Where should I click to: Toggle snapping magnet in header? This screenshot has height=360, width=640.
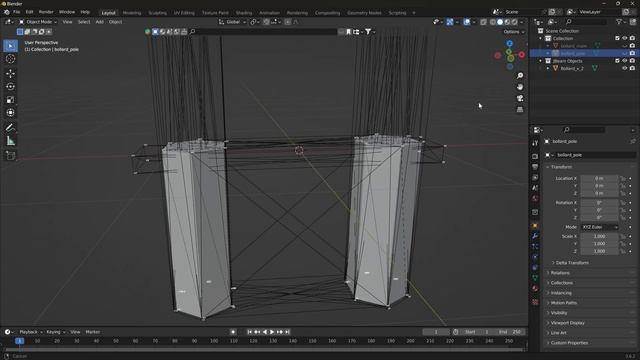[266, 22]
